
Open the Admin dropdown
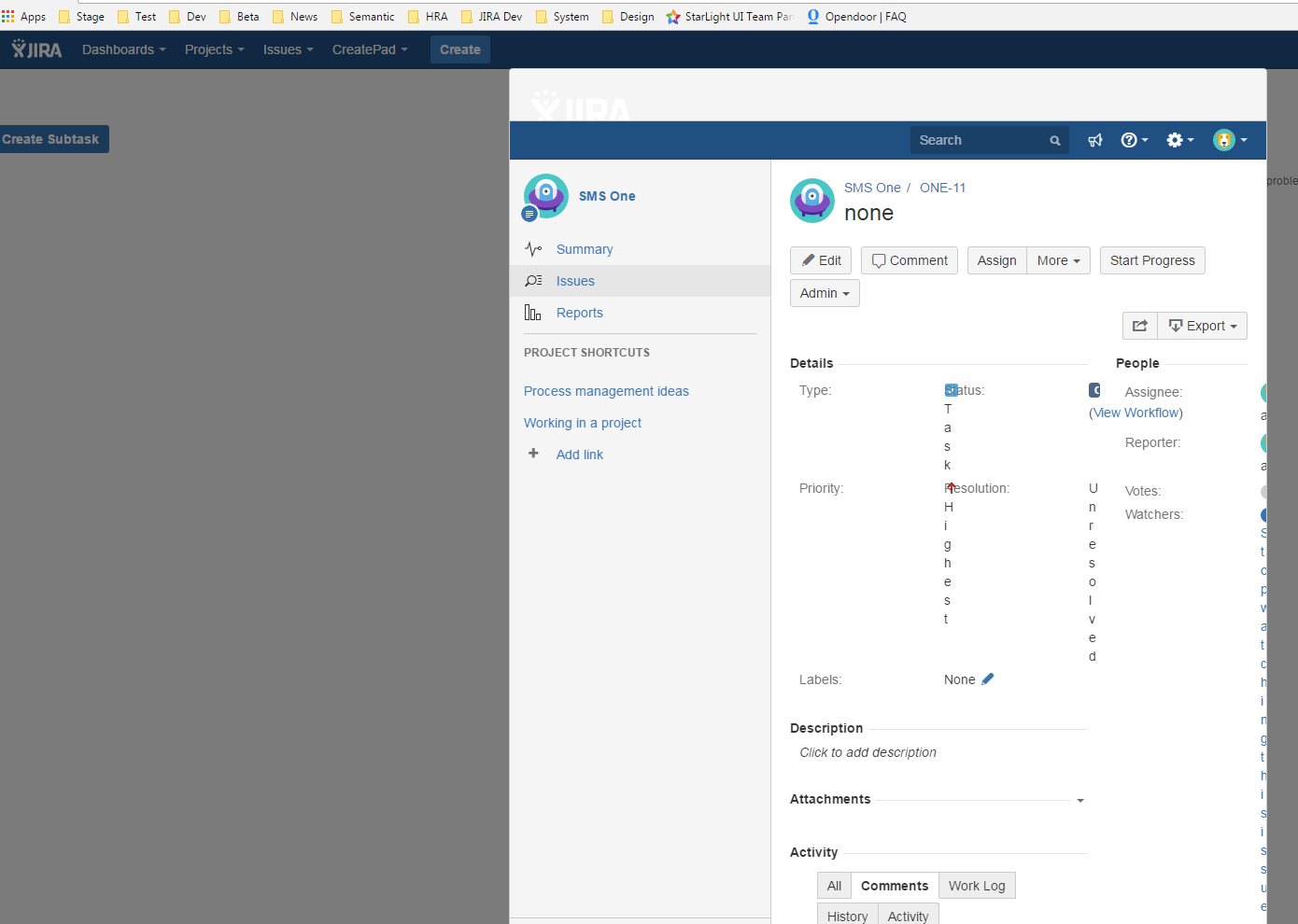825,293
